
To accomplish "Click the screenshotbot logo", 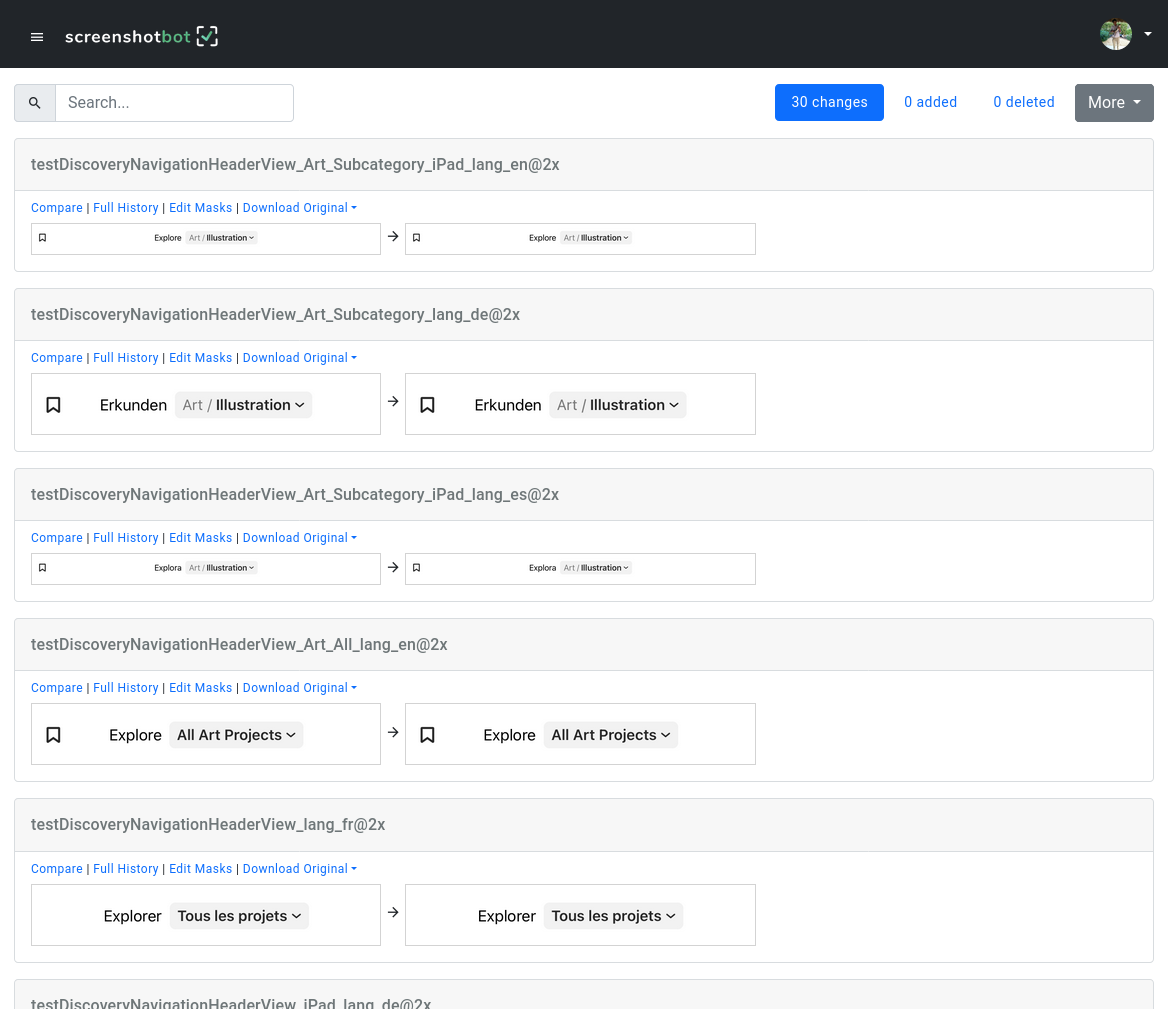I will [x=141, y=37].
